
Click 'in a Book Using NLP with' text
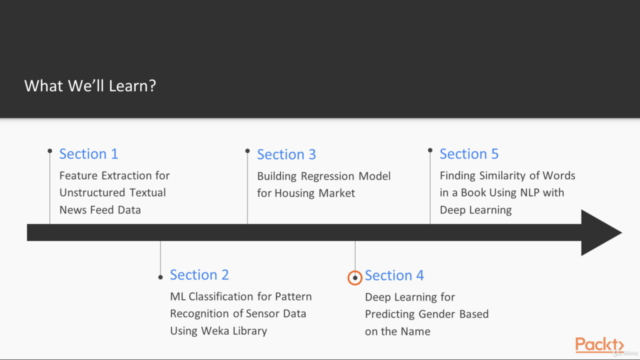502,193
